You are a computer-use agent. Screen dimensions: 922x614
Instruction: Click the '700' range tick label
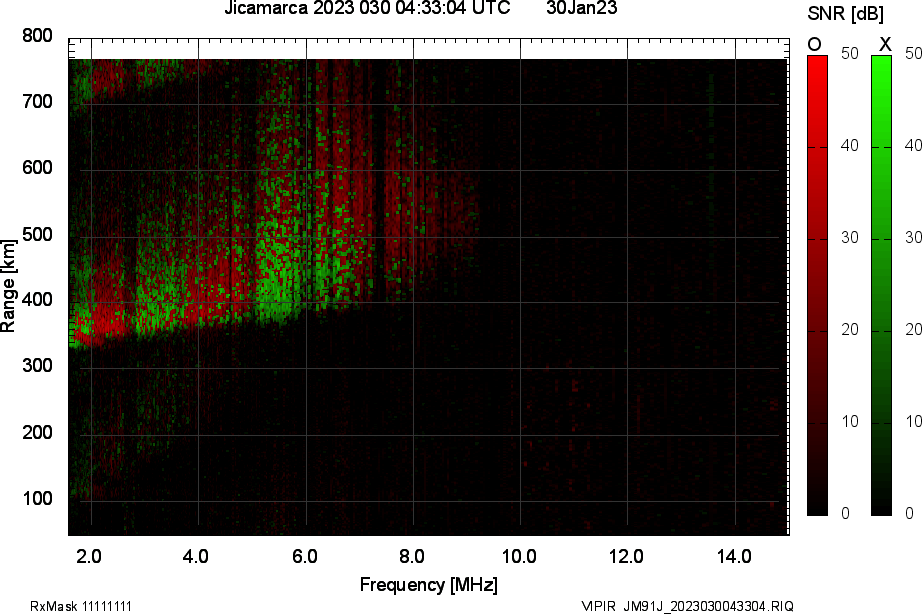click(37, 102)
